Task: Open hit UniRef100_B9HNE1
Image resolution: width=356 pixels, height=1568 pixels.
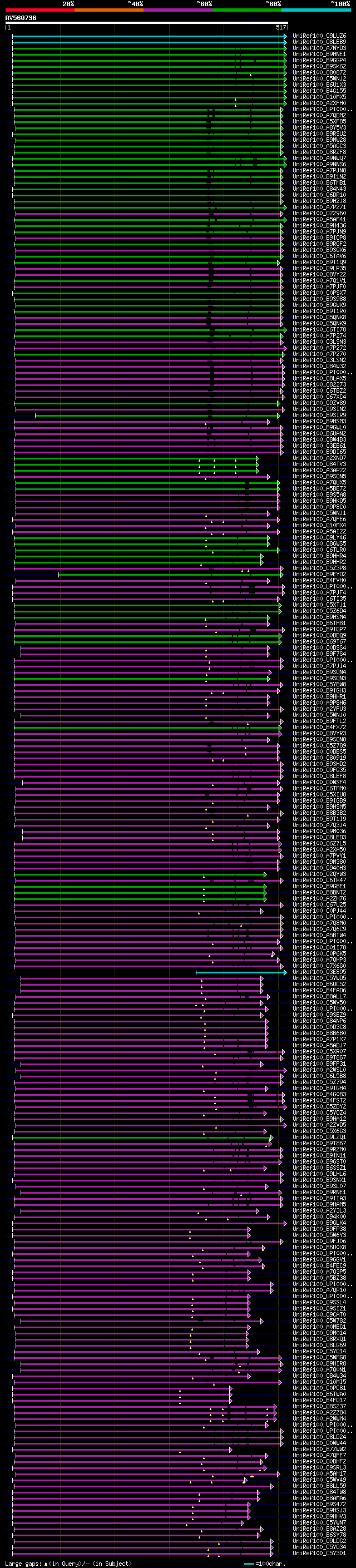Action: tap(319, 54)
